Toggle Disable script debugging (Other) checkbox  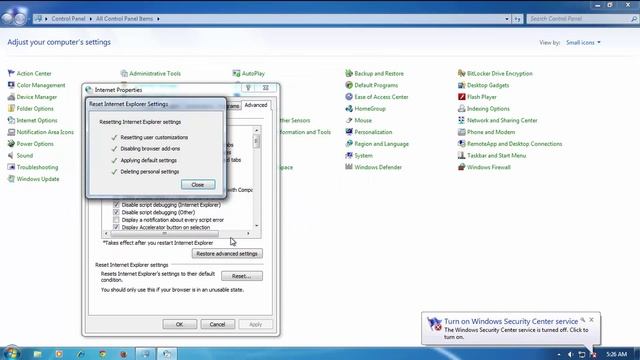tap(116, 212)
